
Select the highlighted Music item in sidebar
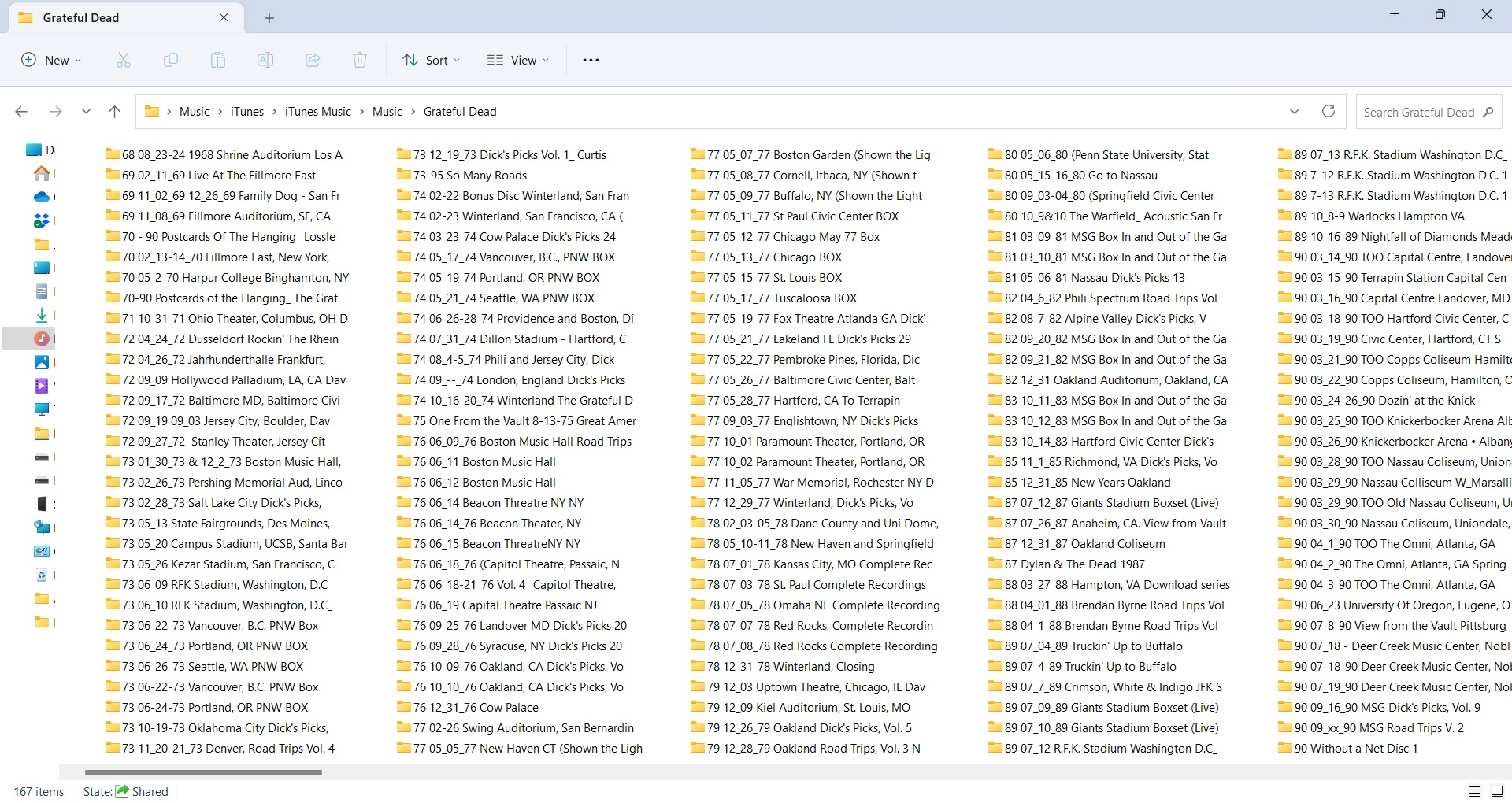coord(42,339)
